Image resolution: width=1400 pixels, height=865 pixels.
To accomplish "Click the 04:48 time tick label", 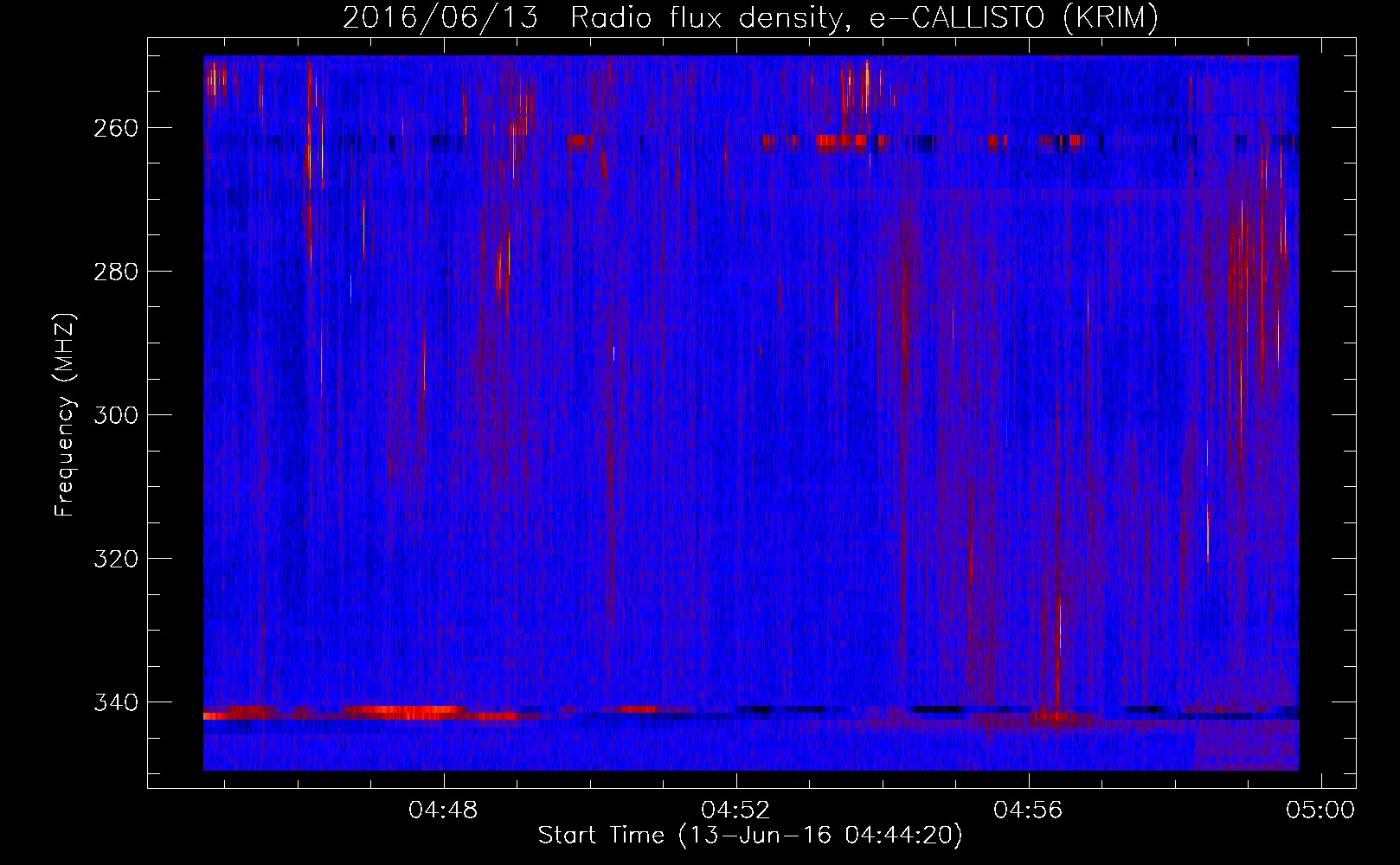I will [444, 811].
